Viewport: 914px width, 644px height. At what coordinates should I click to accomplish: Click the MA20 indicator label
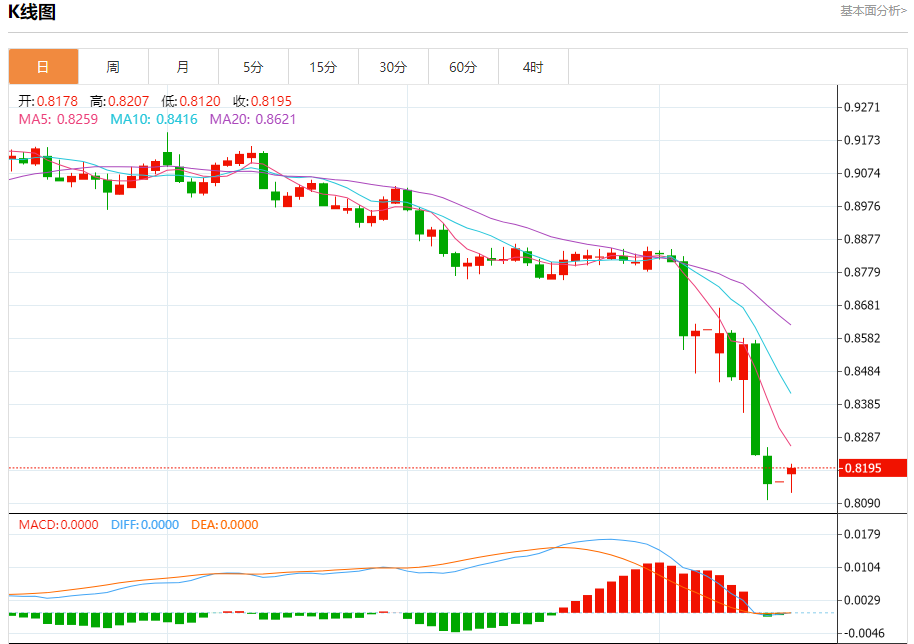coord(252,119)
